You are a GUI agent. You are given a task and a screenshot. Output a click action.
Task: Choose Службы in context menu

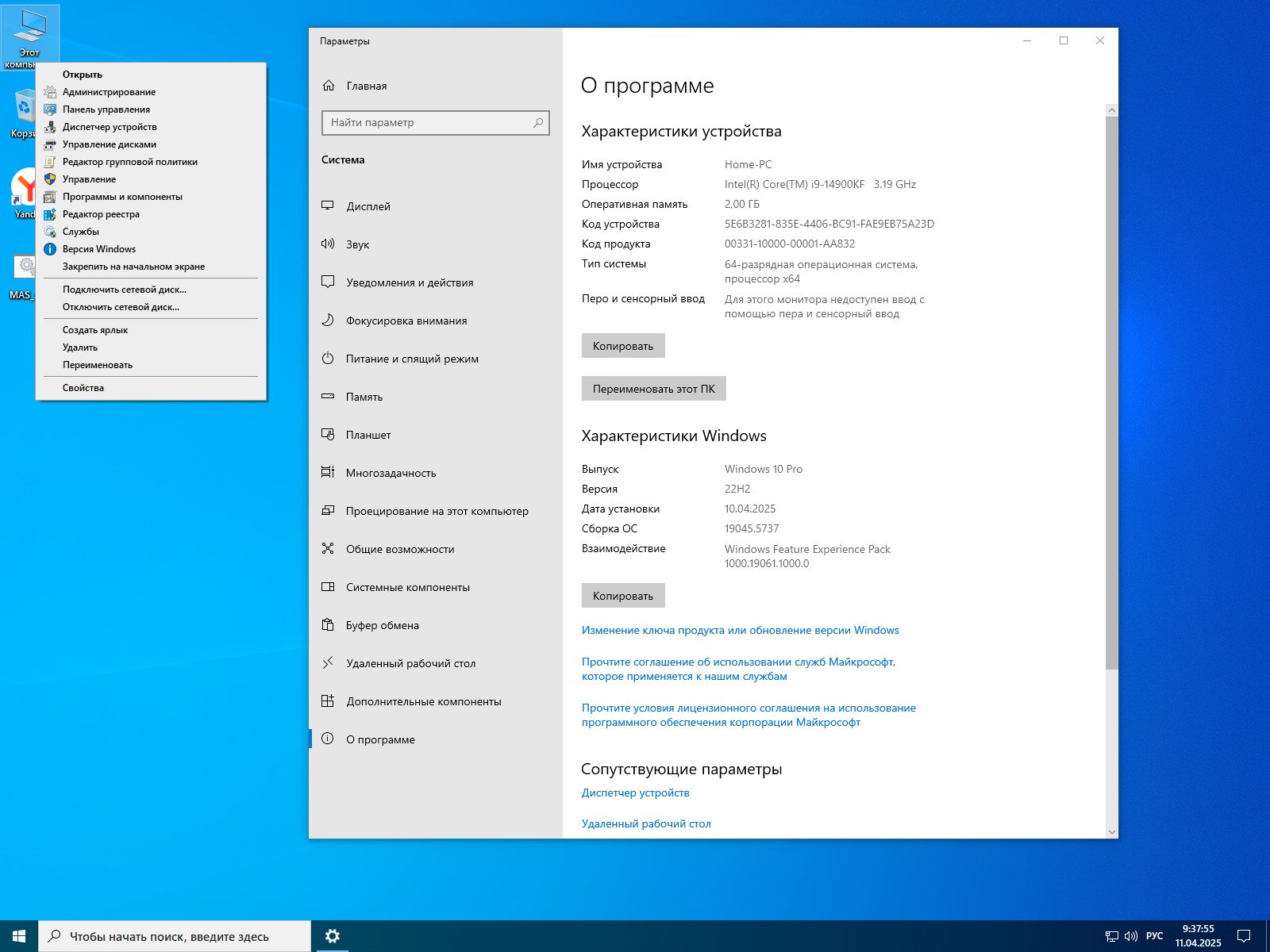(151, 232)
